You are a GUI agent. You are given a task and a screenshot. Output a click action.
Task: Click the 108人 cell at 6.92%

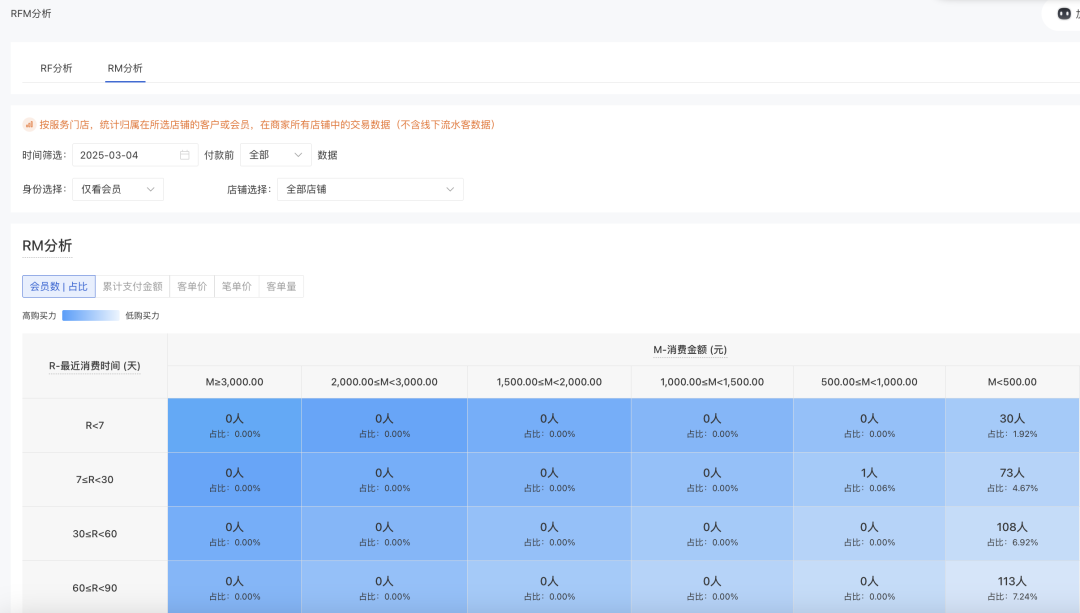click(x=1012, y=534)
